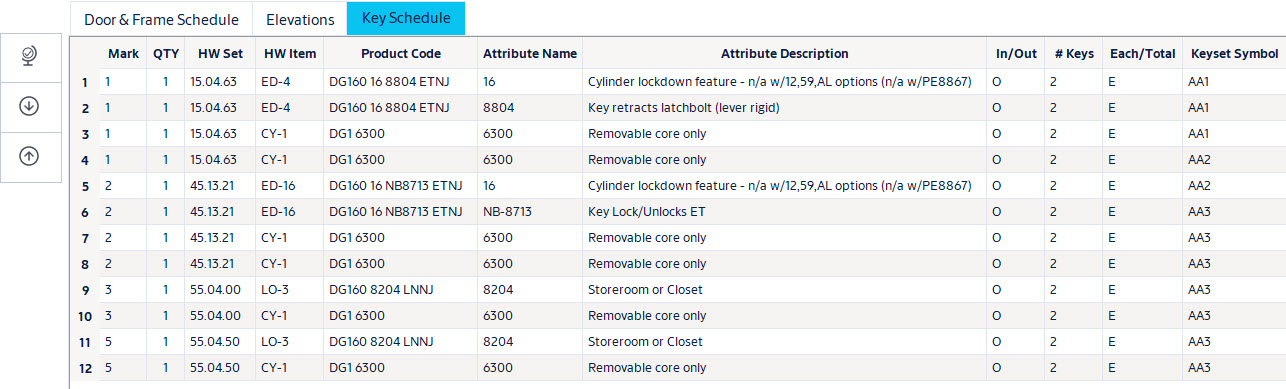Select row number 9 header
The height and width of the screenshot is (389, 1286).
pos(85,290)
